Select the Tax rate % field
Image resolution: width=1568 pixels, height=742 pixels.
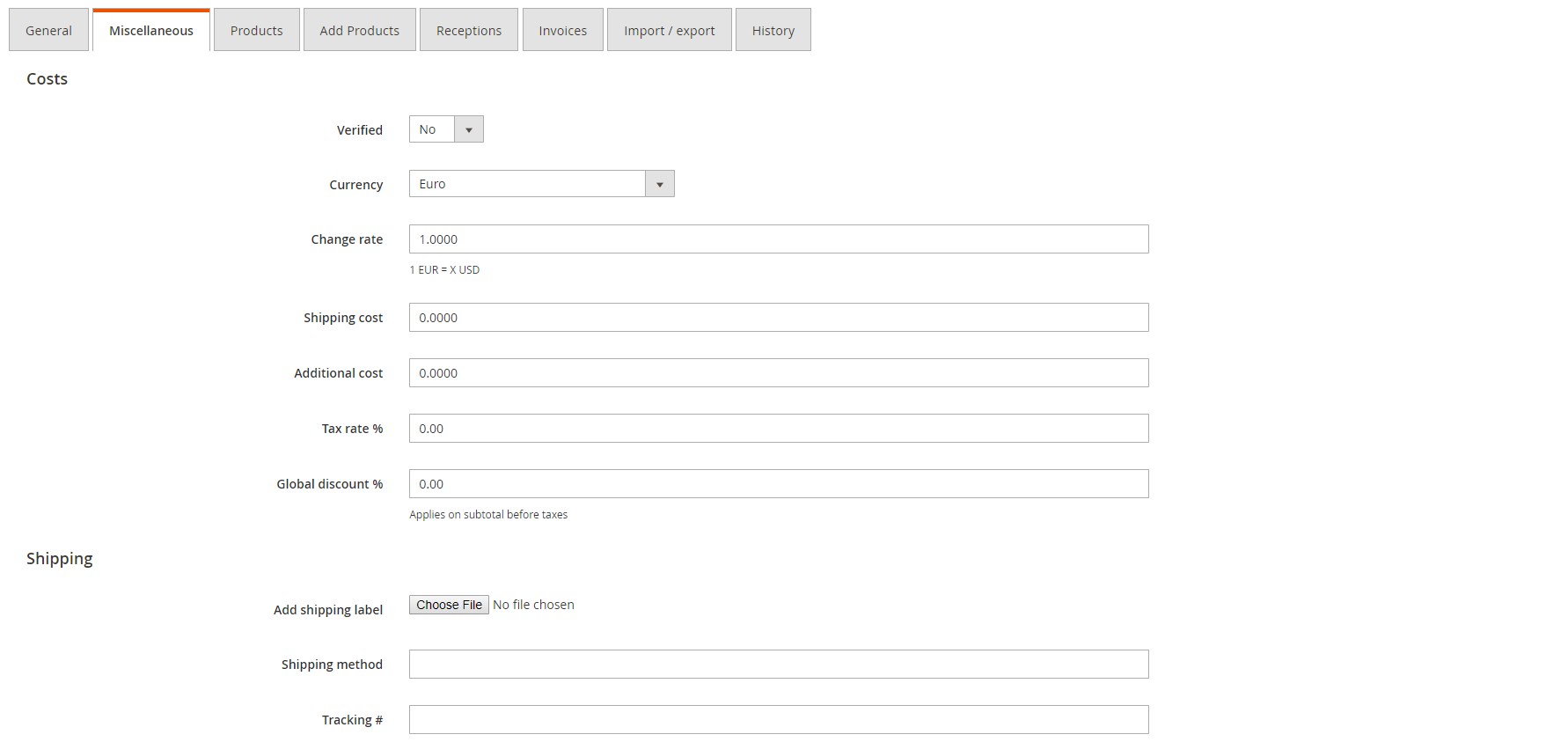pyautogui.click(x=779, y=429)
